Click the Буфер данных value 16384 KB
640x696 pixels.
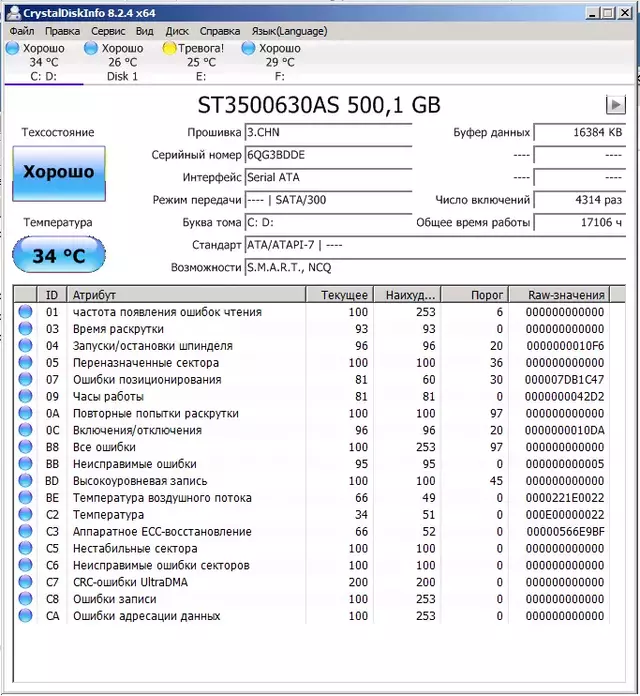coord(580,132)
